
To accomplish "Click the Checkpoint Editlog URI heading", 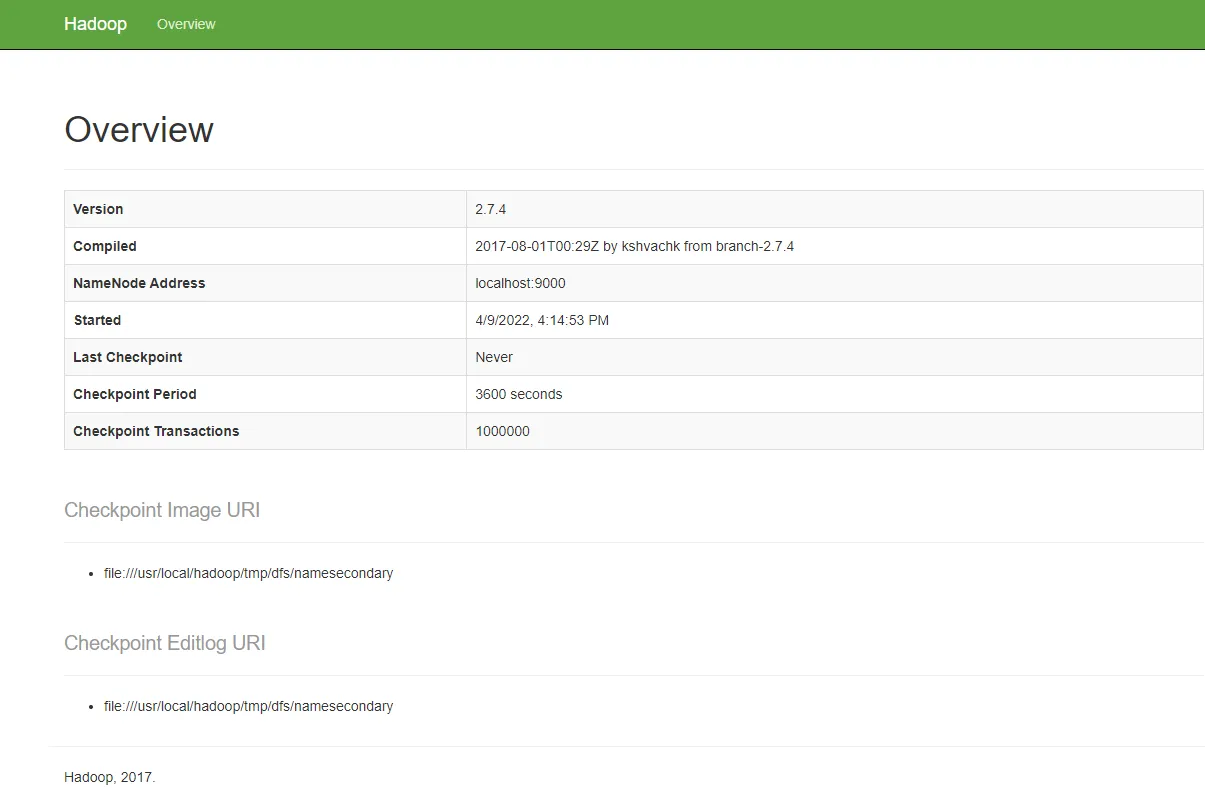I will point(165,643).
